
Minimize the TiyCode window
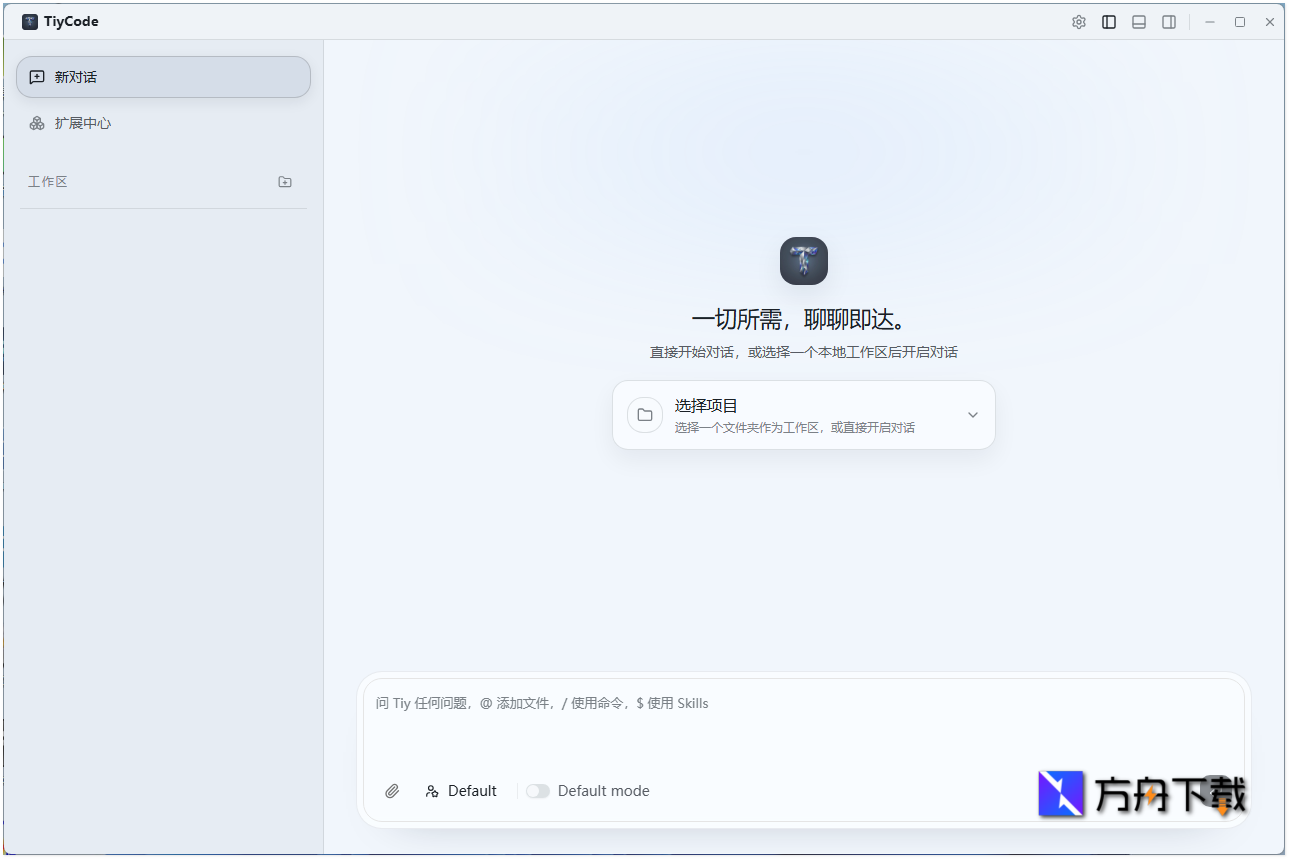click(x=1210, y=22)
